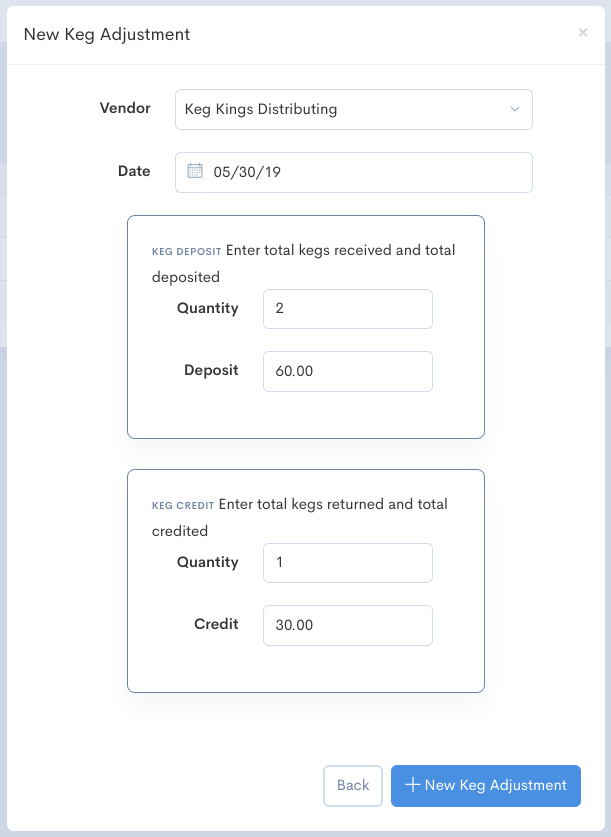Click the calendar icon in the Date field
This screenshot has width=611, height=837.
196,172
